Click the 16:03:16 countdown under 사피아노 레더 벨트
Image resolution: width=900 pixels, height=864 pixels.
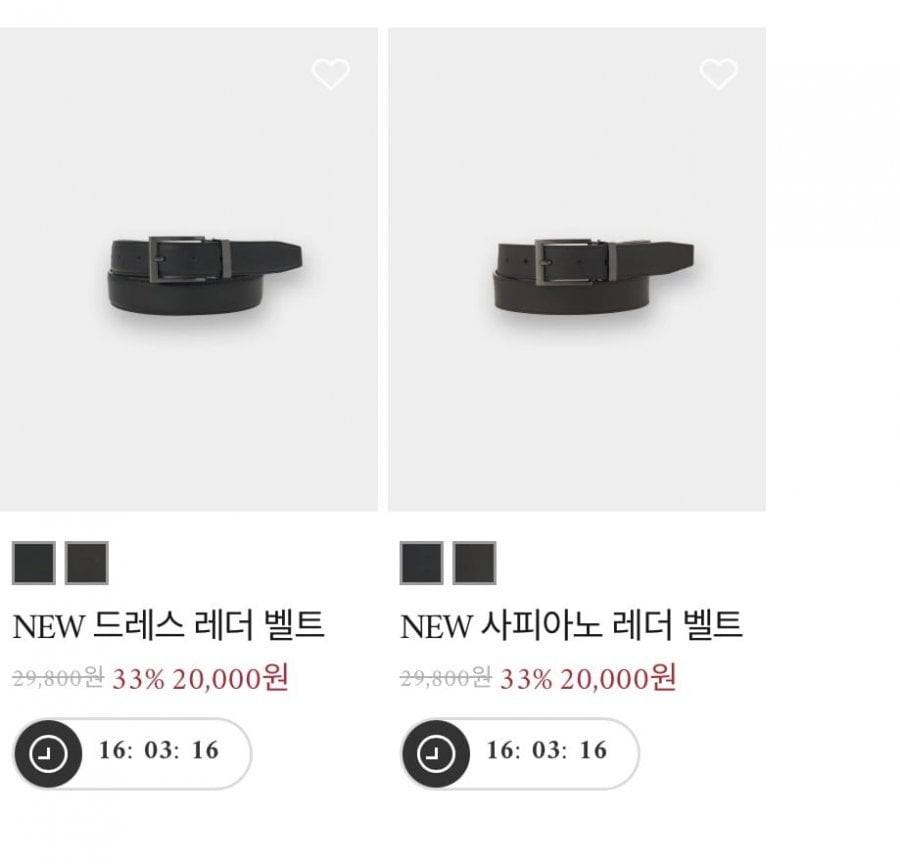(547, 750)
